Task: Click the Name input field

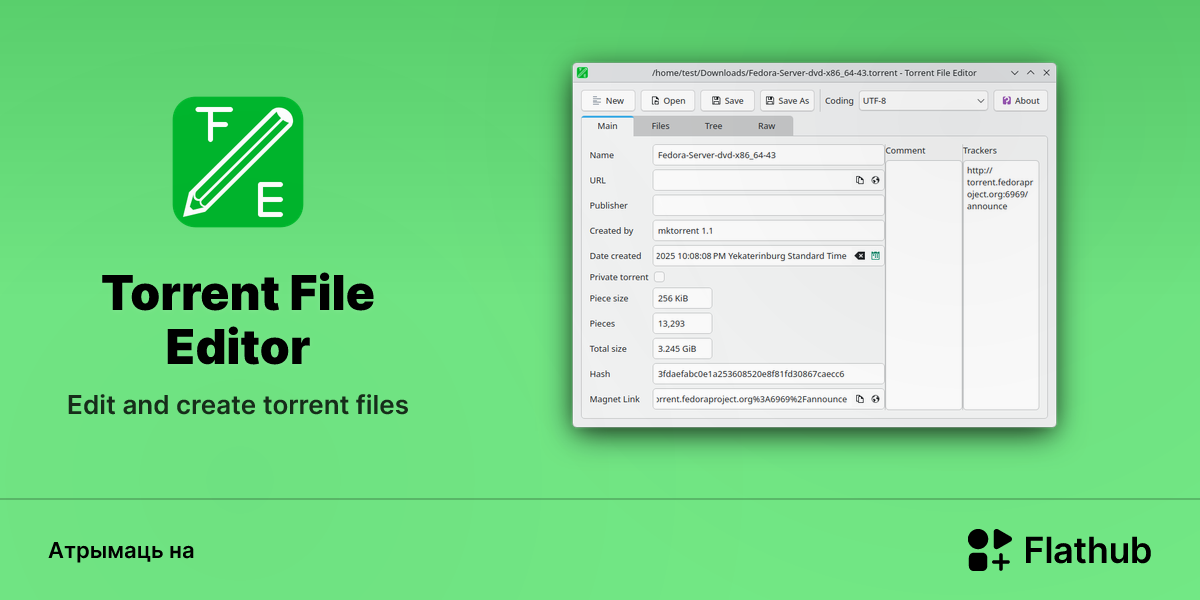Action: [768, 155]
